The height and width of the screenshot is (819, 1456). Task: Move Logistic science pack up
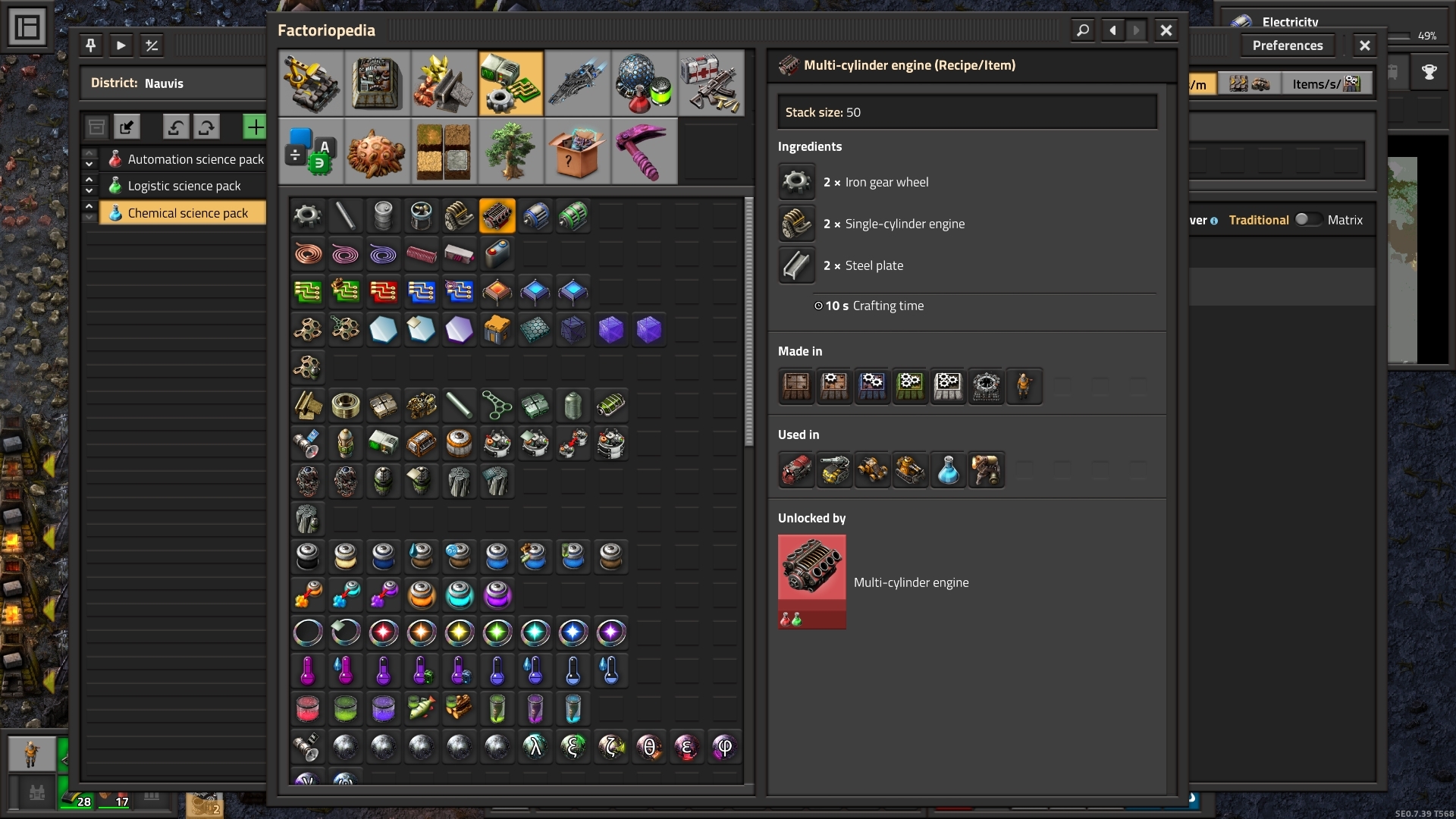click(x=89, y=180)
